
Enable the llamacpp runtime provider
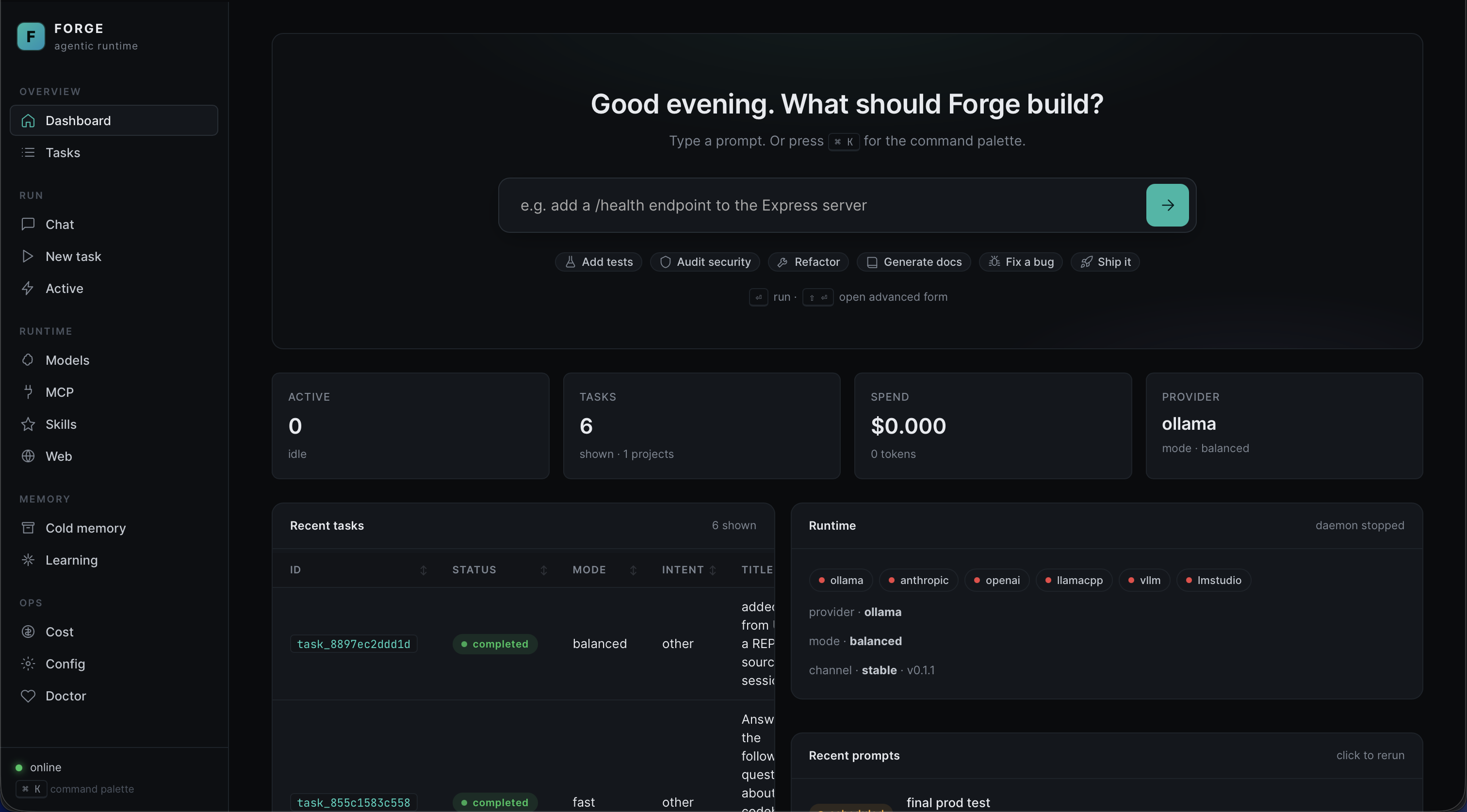click(x=1073, y=580)
